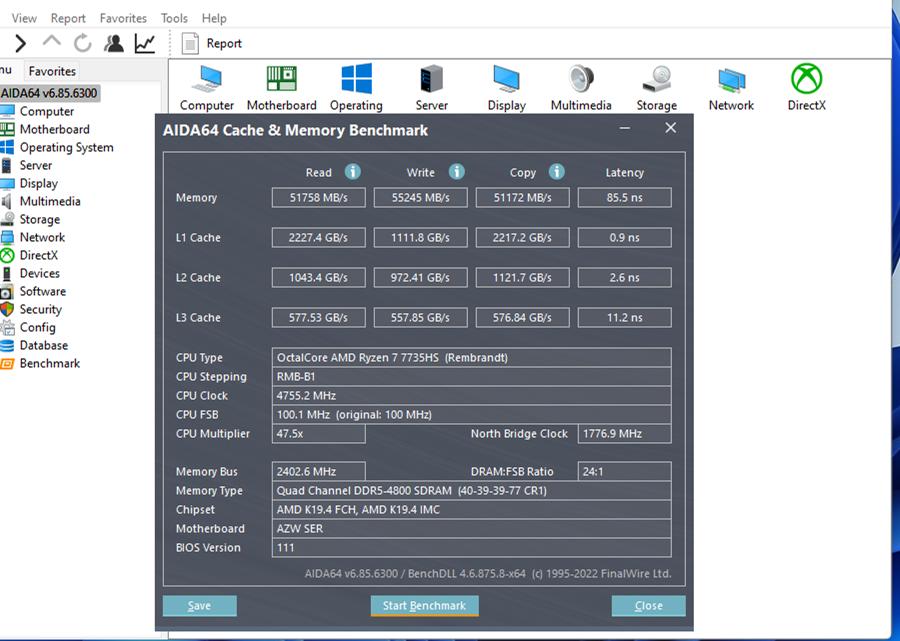Select Operating System in the tree
900x641 pixels.
coord(66,147)
